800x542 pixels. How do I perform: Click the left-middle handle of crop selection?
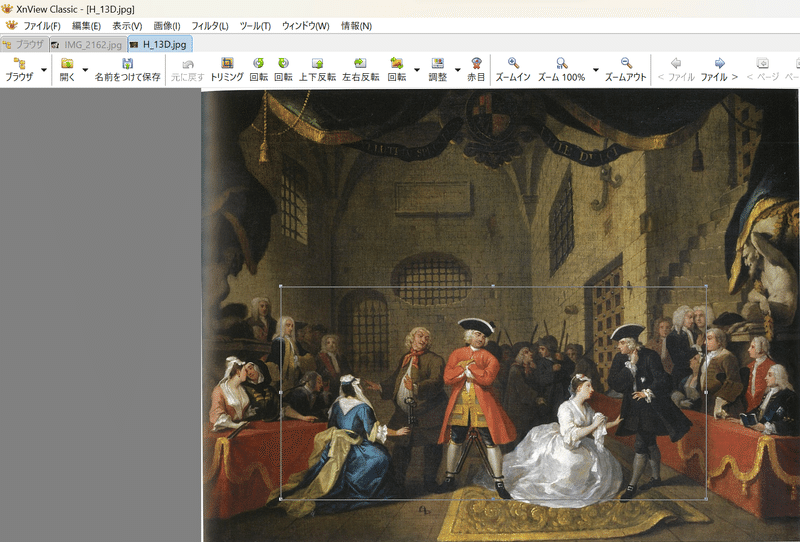click(x=281, y=392)
